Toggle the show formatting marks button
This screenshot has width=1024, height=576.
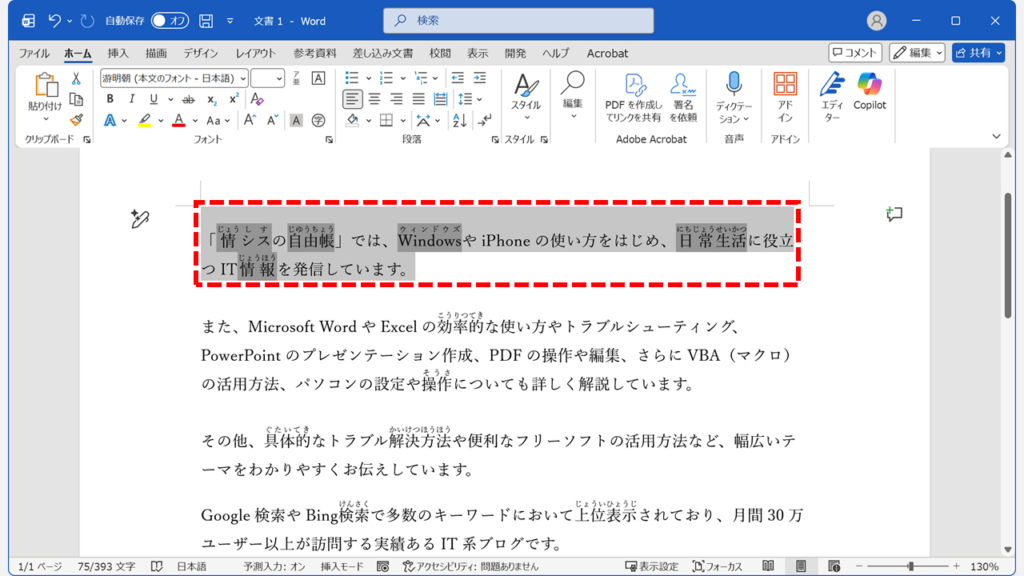pos(485,119)
